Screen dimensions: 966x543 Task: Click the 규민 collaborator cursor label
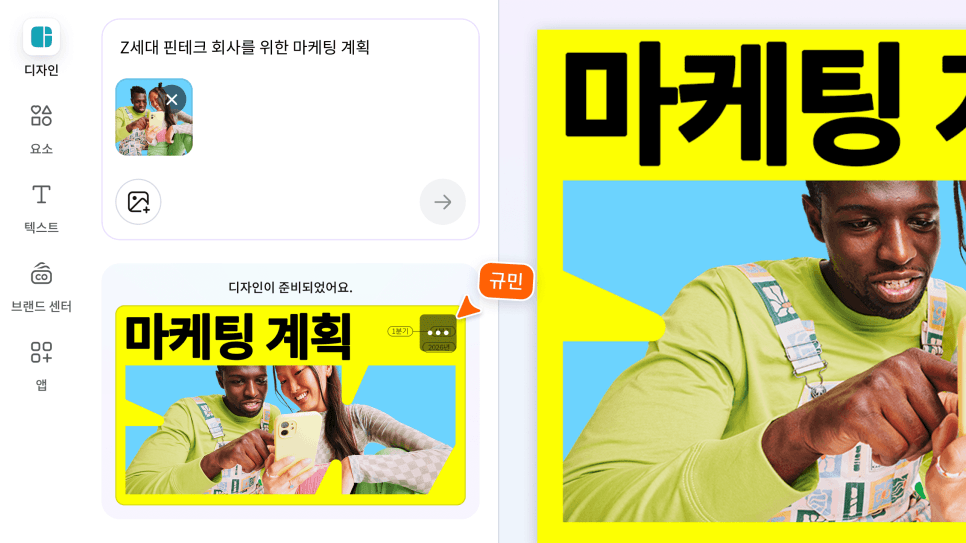(506, 281)
